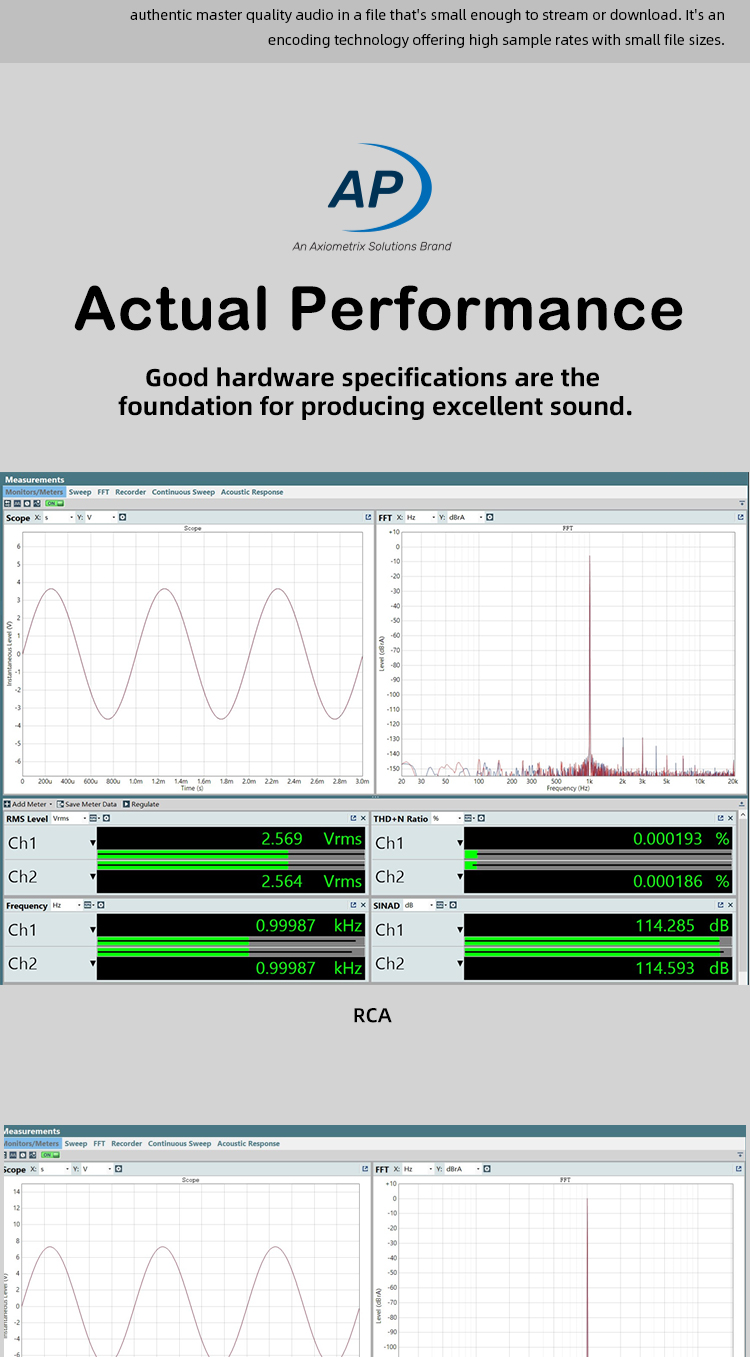Image resolution: width=750 pixels, height=1357 pixels.
Task: Pop out the Scope panel in the RCA window
Action: (368, 518)
